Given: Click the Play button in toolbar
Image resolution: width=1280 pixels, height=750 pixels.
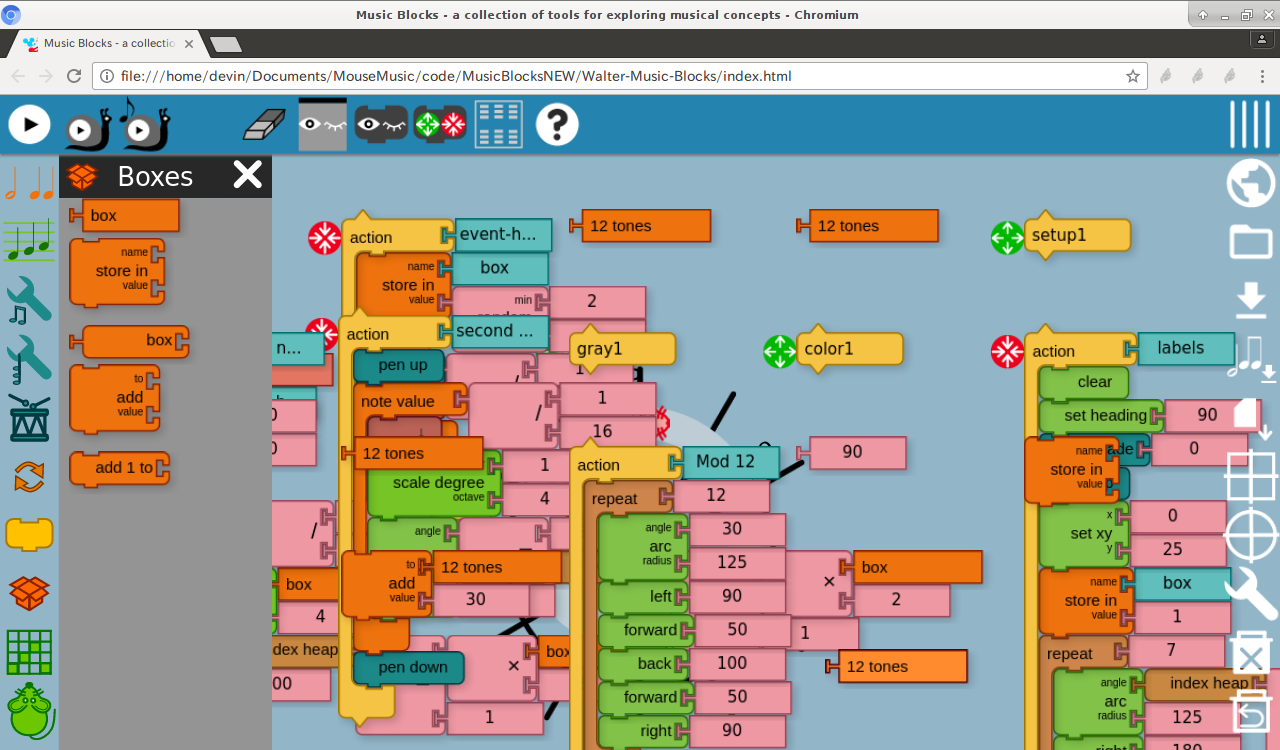Looking at the screenshot, I should tap(30, 124).
